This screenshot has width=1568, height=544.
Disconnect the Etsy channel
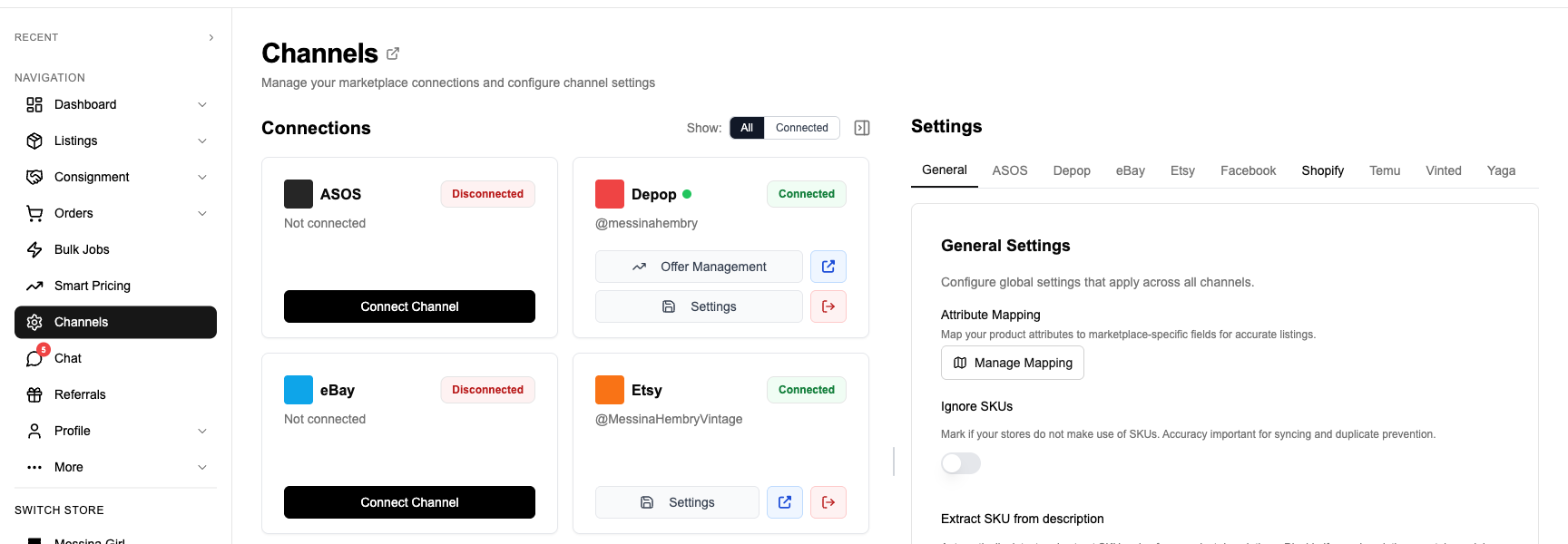[x=828, y=502]
